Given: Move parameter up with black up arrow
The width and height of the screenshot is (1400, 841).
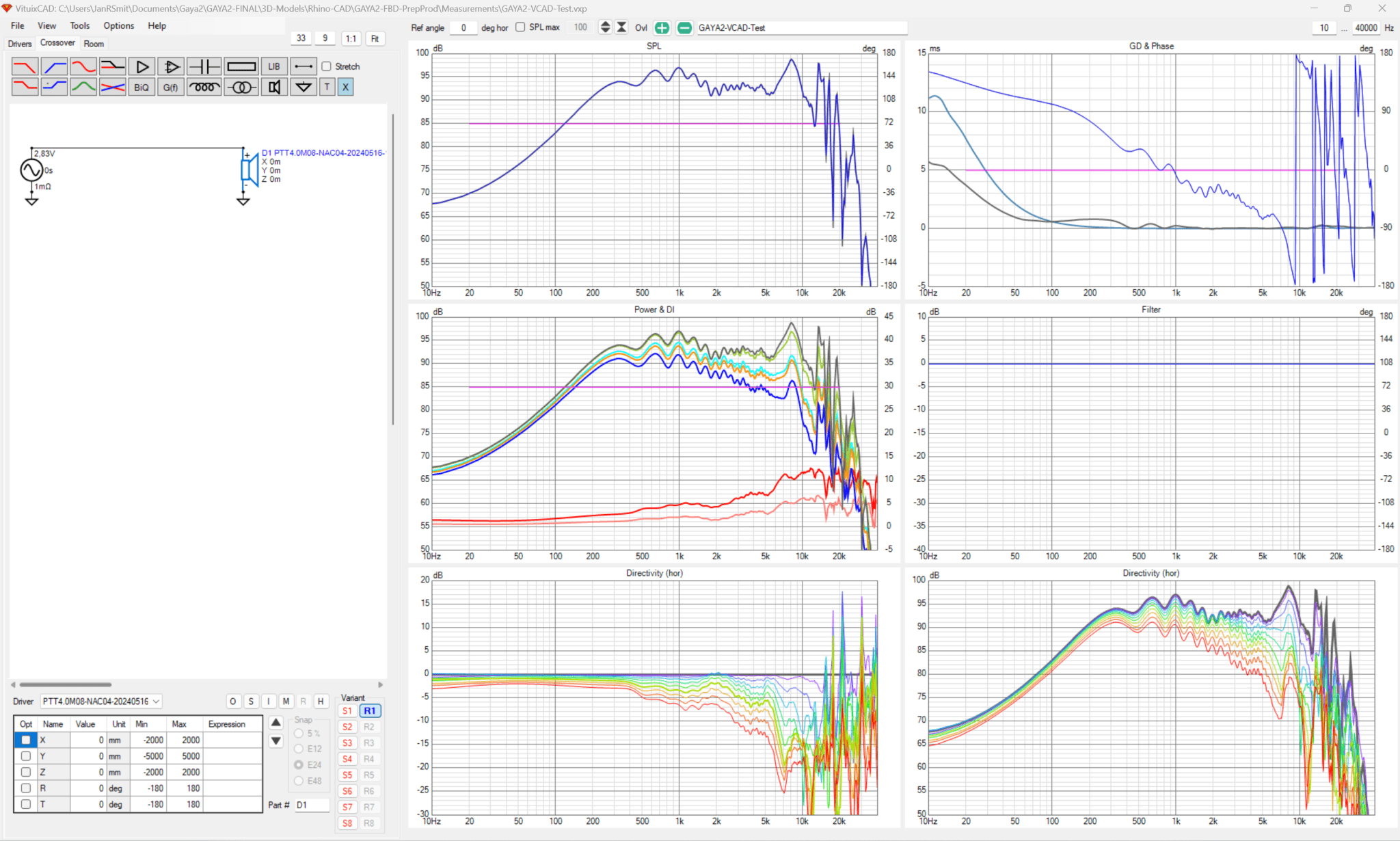Looking at the screenshot, I should pos(276,723).
